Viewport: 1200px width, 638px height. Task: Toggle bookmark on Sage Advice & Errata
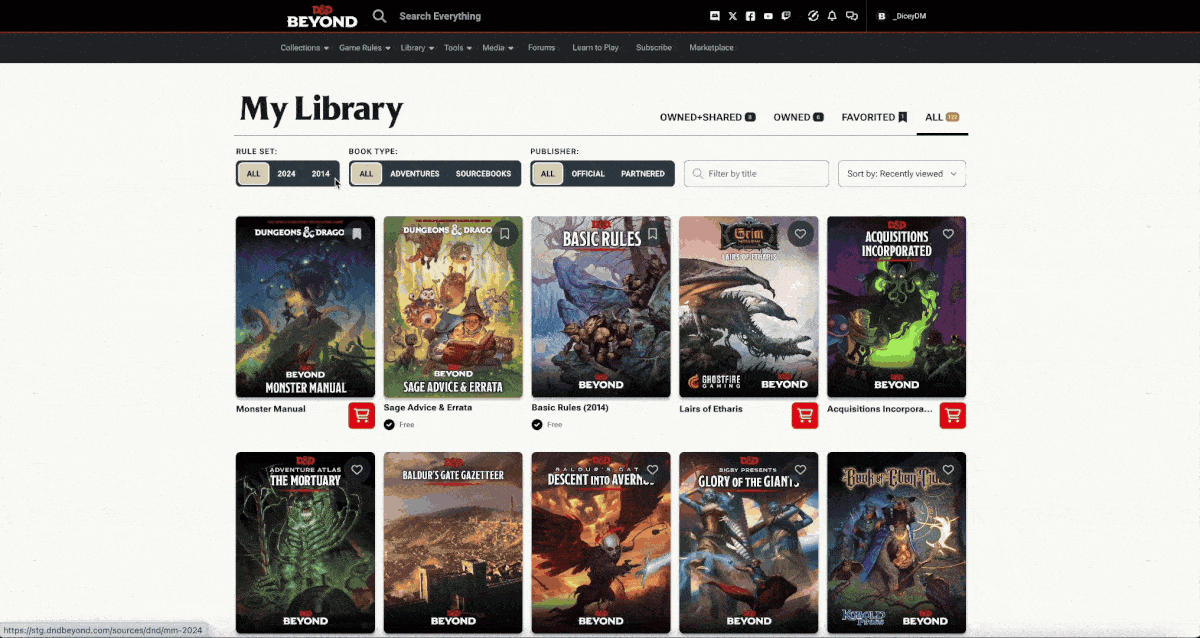(x=505, y=234)
